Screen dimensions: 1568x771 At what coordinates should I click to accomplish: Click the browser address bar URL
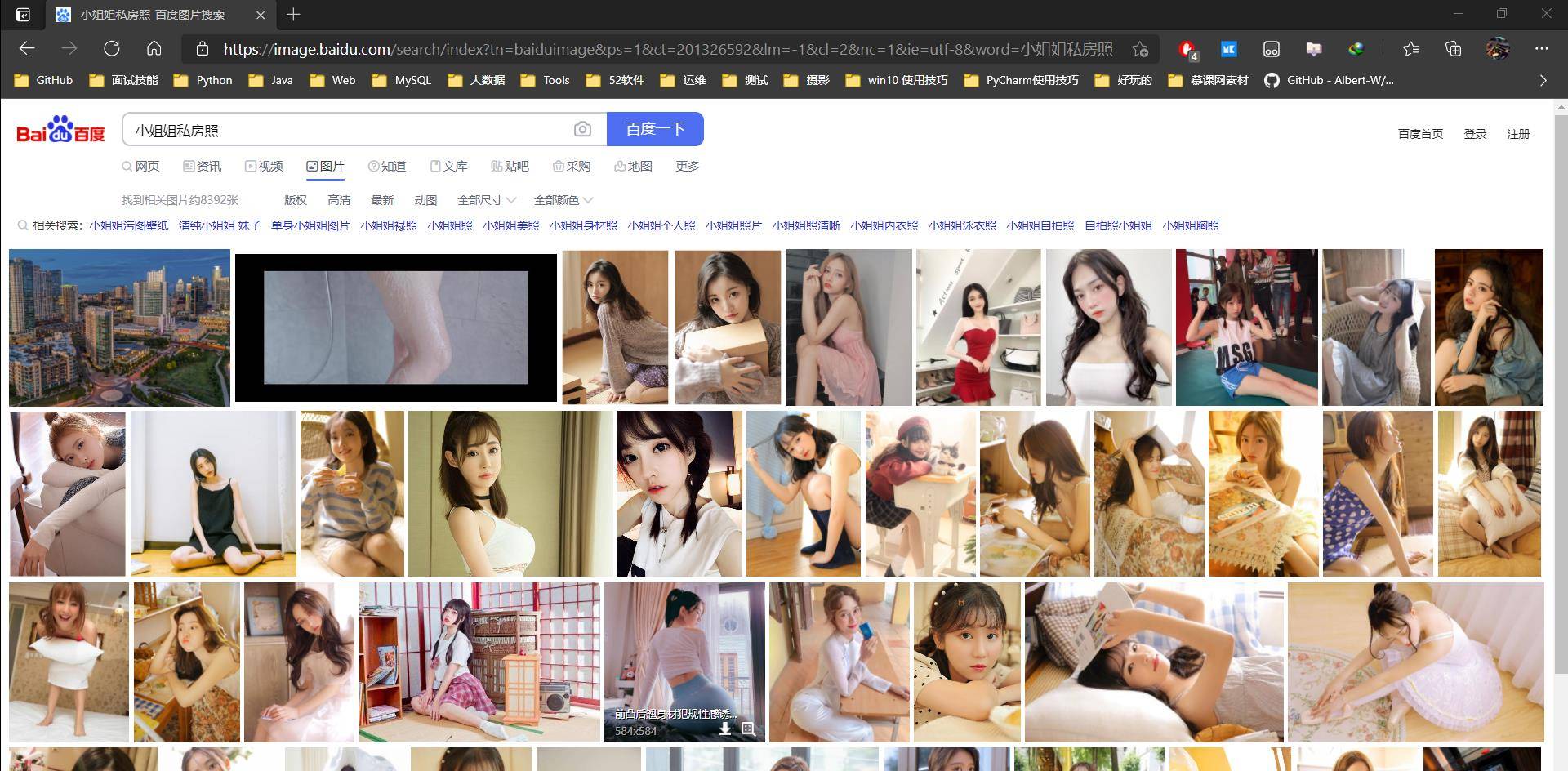(667, 49)
